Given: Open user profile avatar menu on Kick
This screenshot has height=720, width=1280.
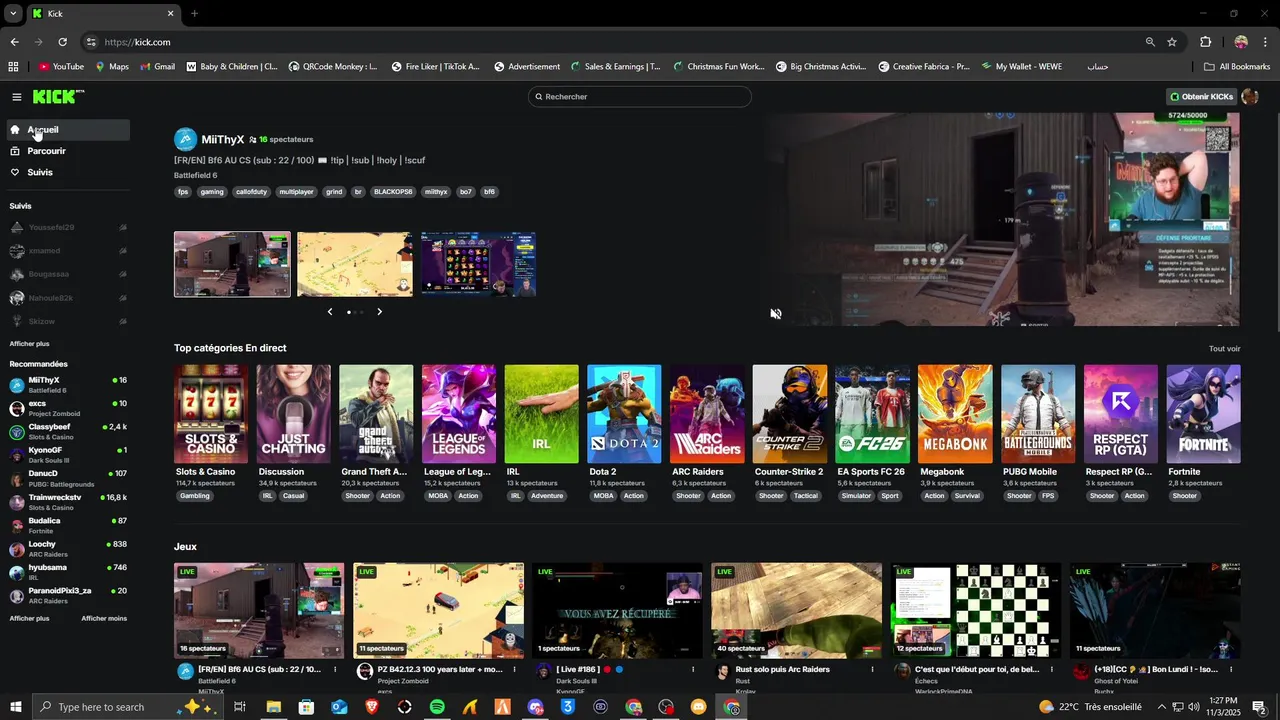Looking at the screenshot, I should click(1249, 97).
